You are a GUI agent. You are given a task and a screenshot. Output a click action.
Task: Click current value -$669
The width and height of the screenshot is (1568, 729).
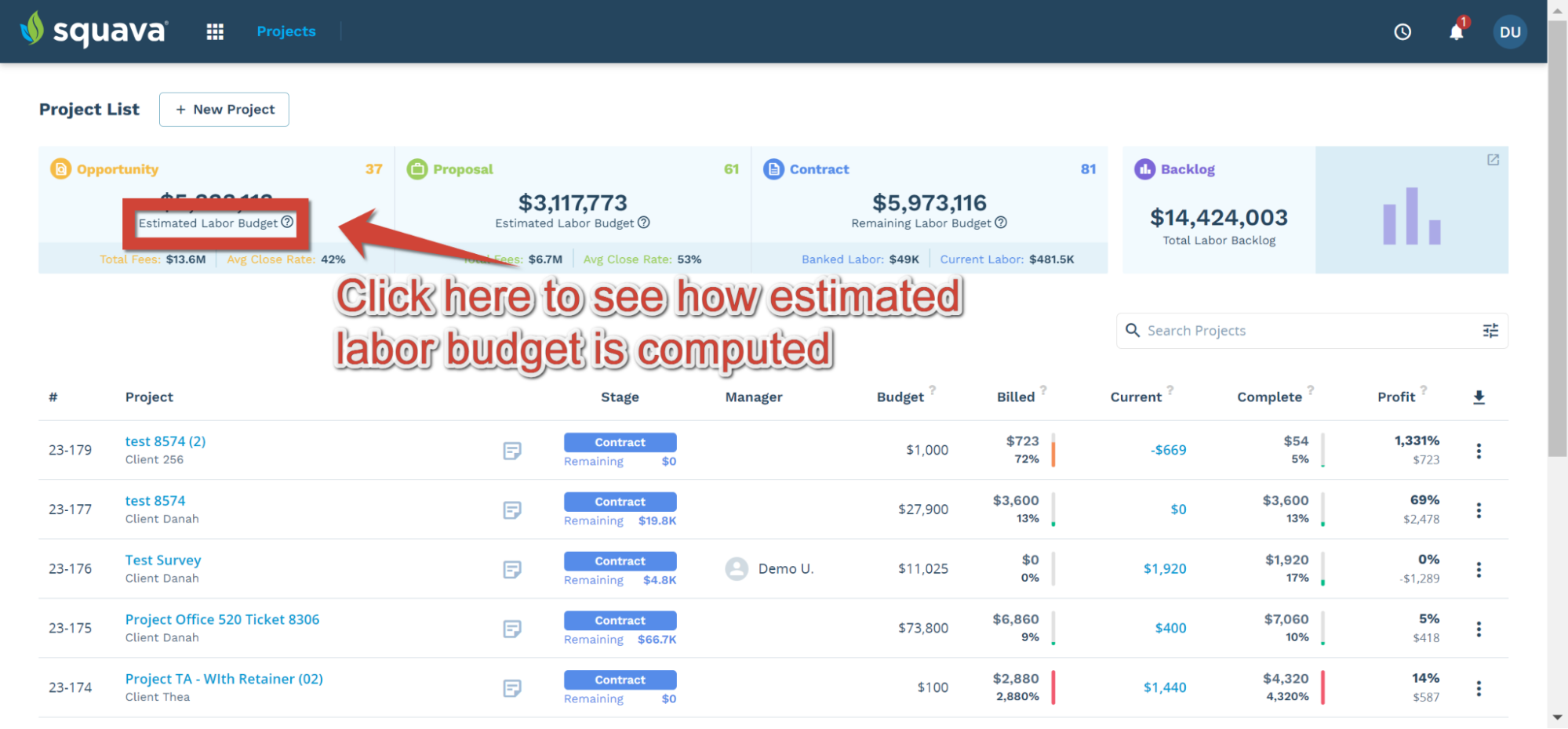pyautogui.click(x=1168, y=450)
